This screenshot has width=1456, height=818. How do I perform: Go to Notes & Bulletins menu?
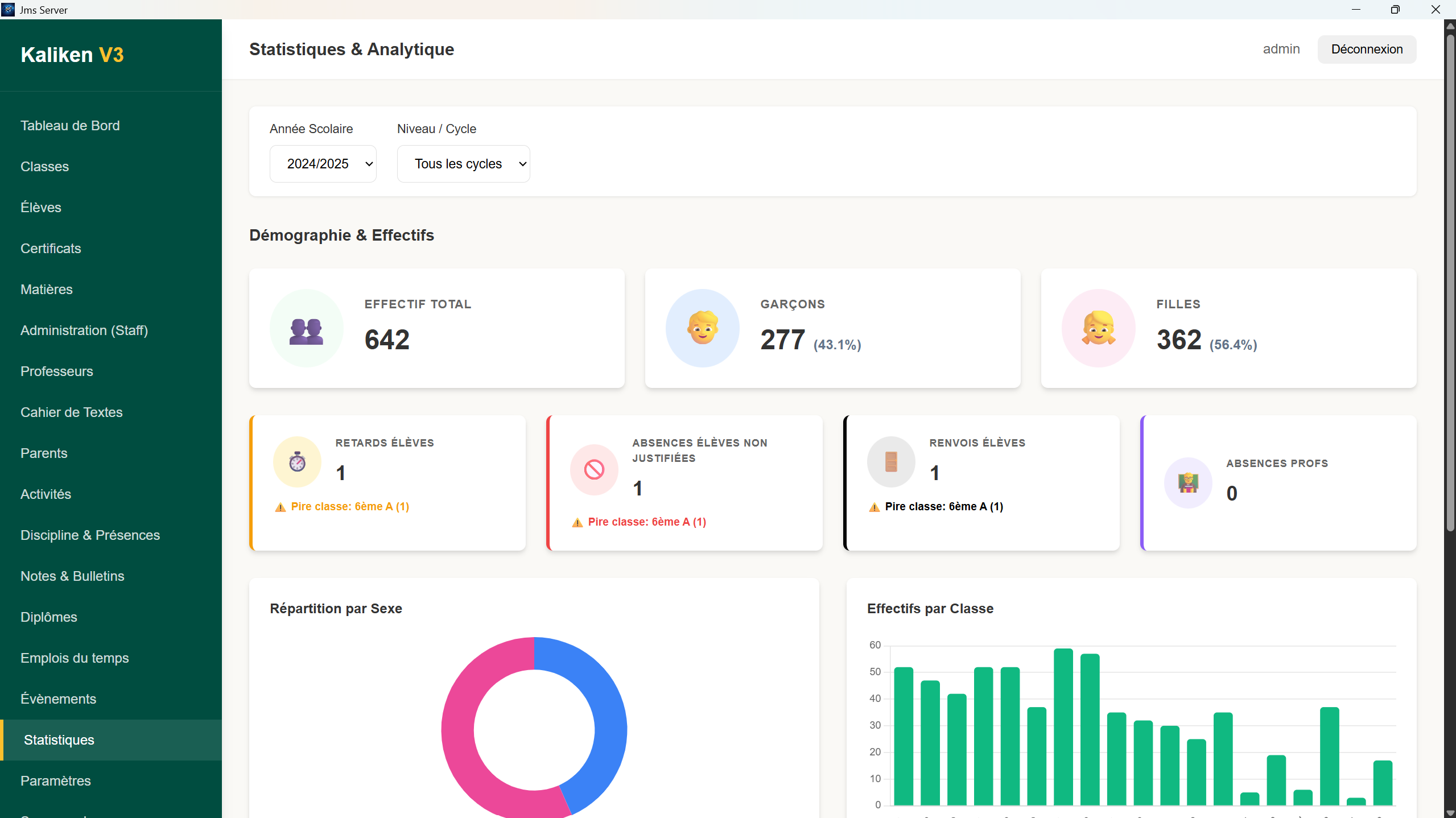coord(72,576)
